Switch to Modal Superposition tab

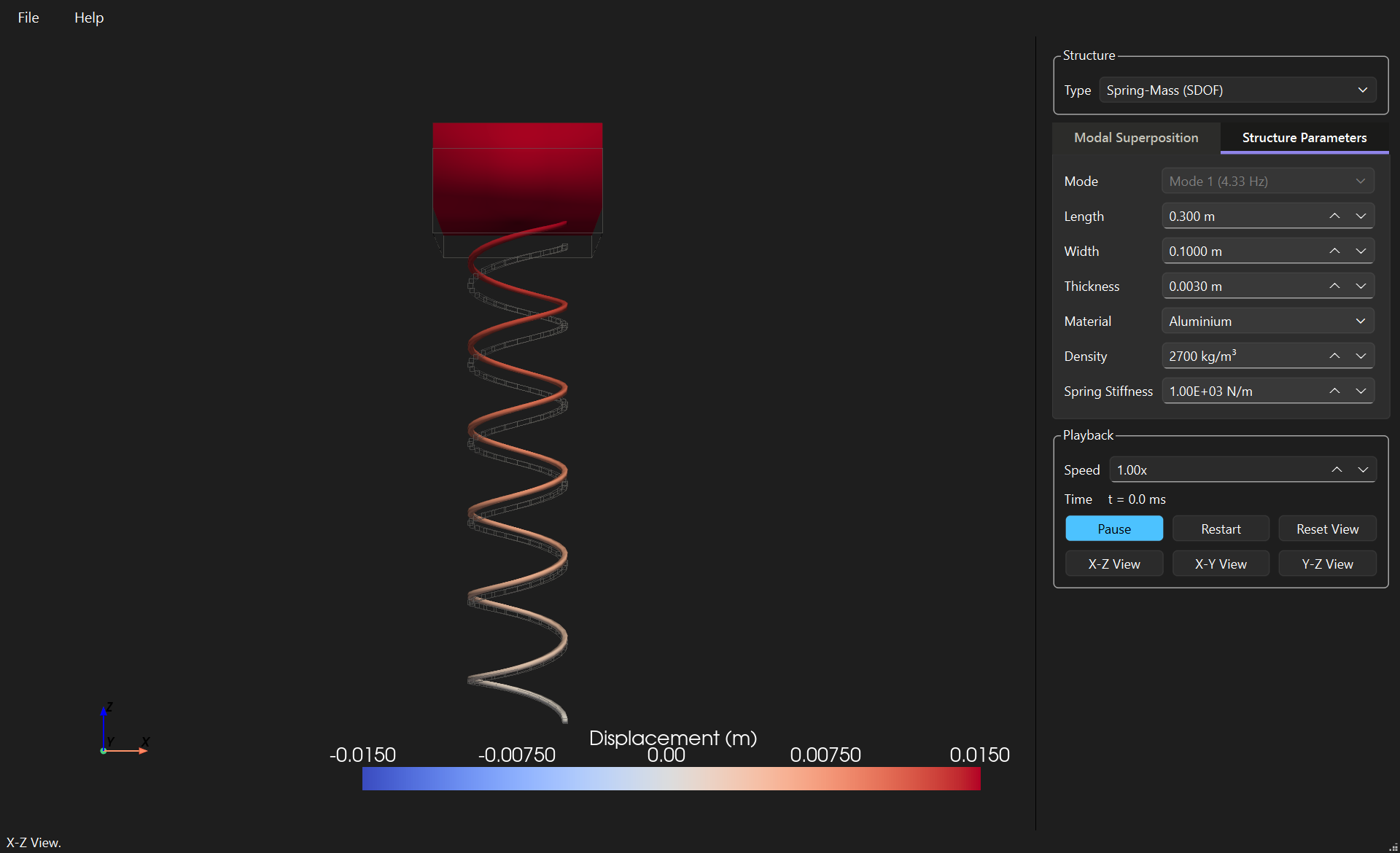[x=1136, y=138]
